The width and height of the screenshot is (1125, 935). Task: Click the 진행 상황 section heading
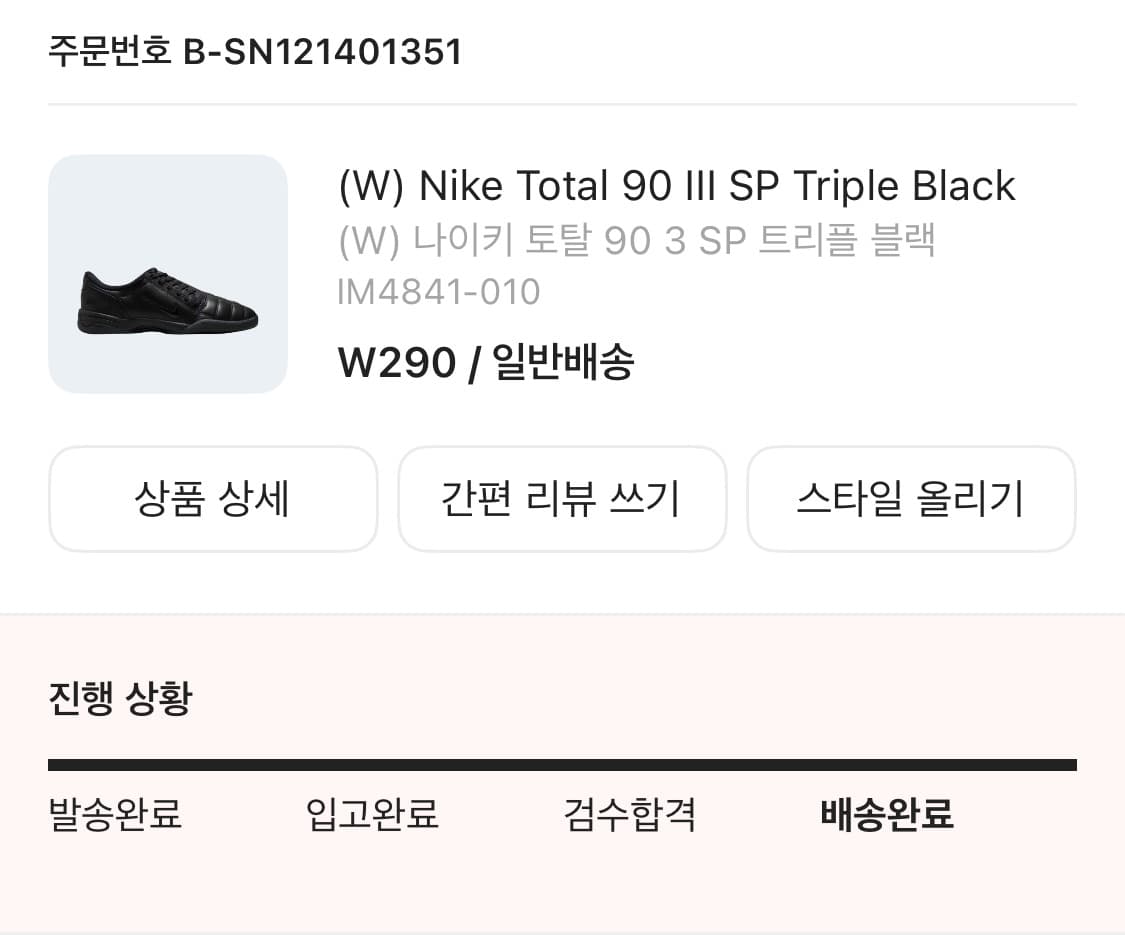pos(120,700)
